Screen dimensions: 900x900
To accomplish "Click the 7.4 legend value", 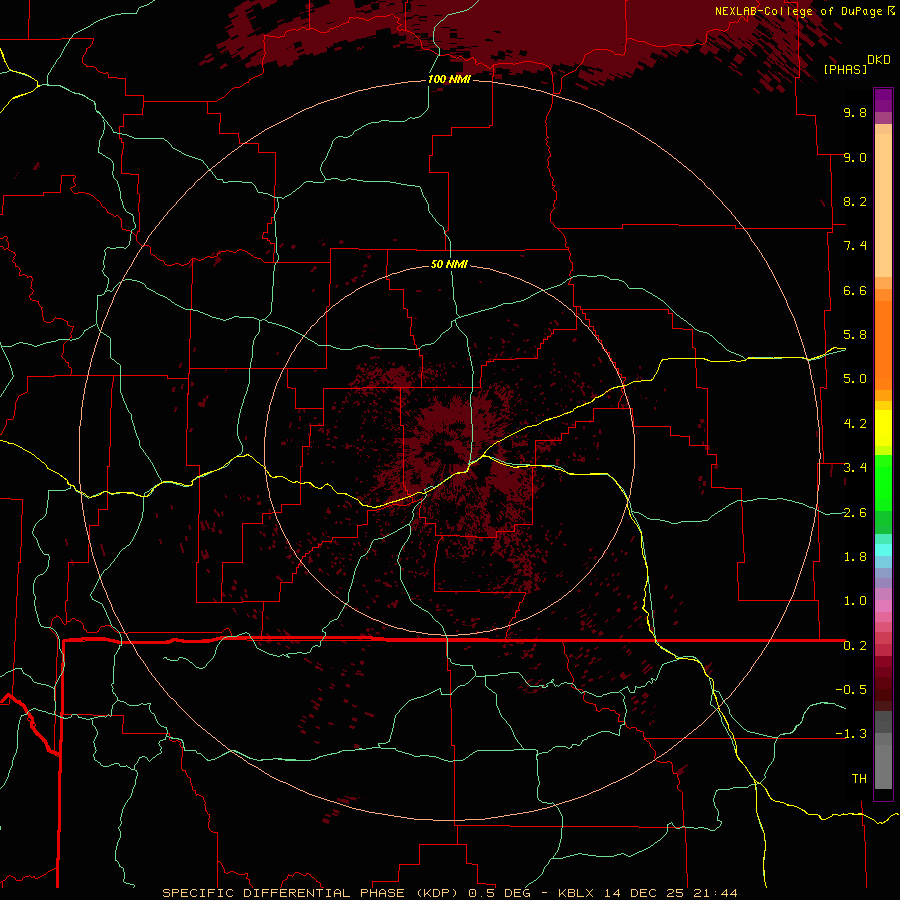I will point(855,246).
